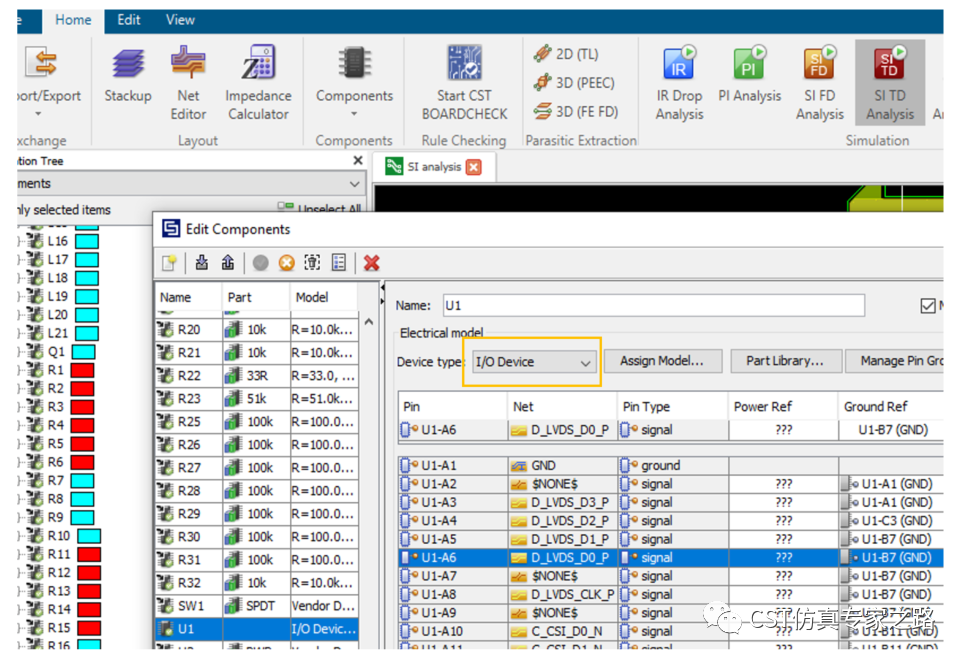Start CST BOARDCHECK rule checking

pos(464,83)
